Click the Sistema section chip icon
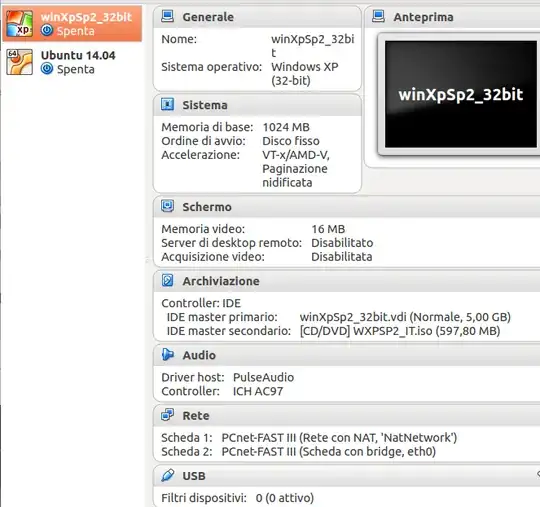 (x=168, y=104)
